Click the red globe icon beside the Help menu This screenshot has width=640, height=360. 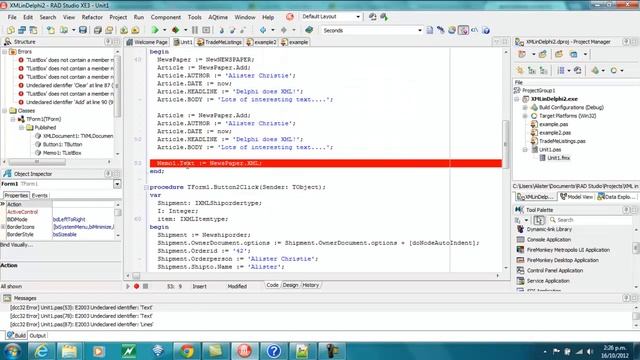290,17
